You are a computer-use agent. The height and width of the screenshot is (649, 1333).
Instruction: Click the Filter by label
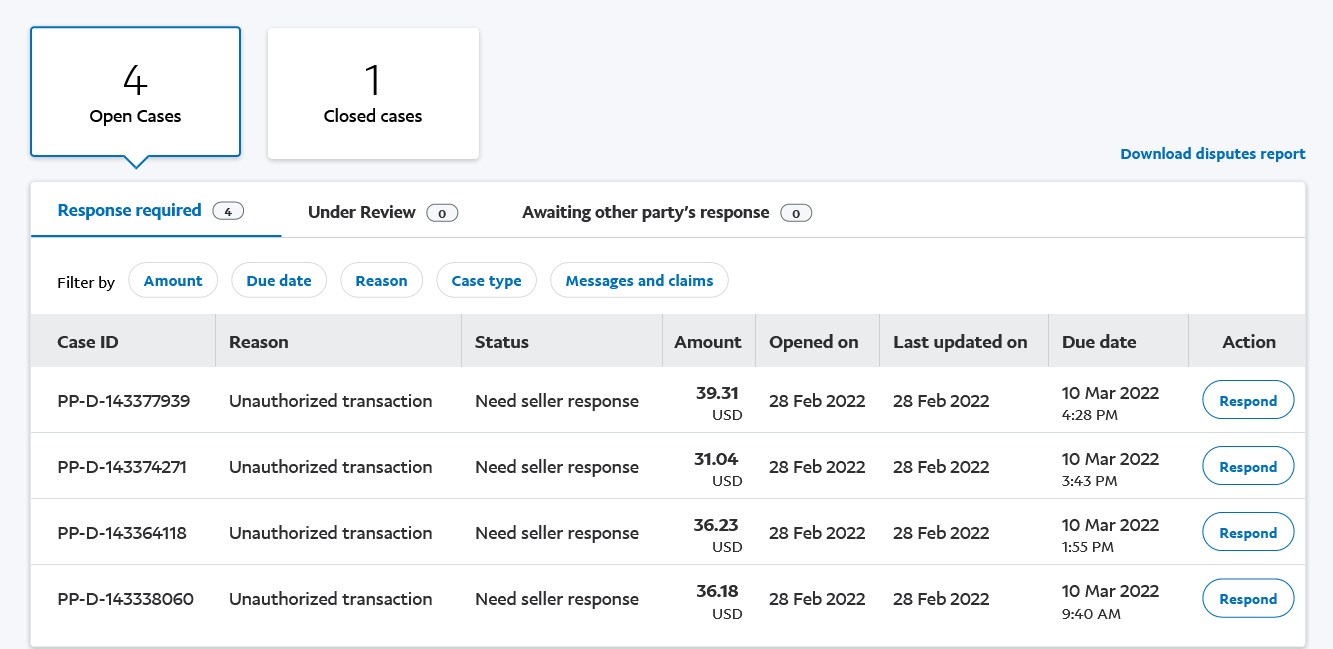click(86, 283)
